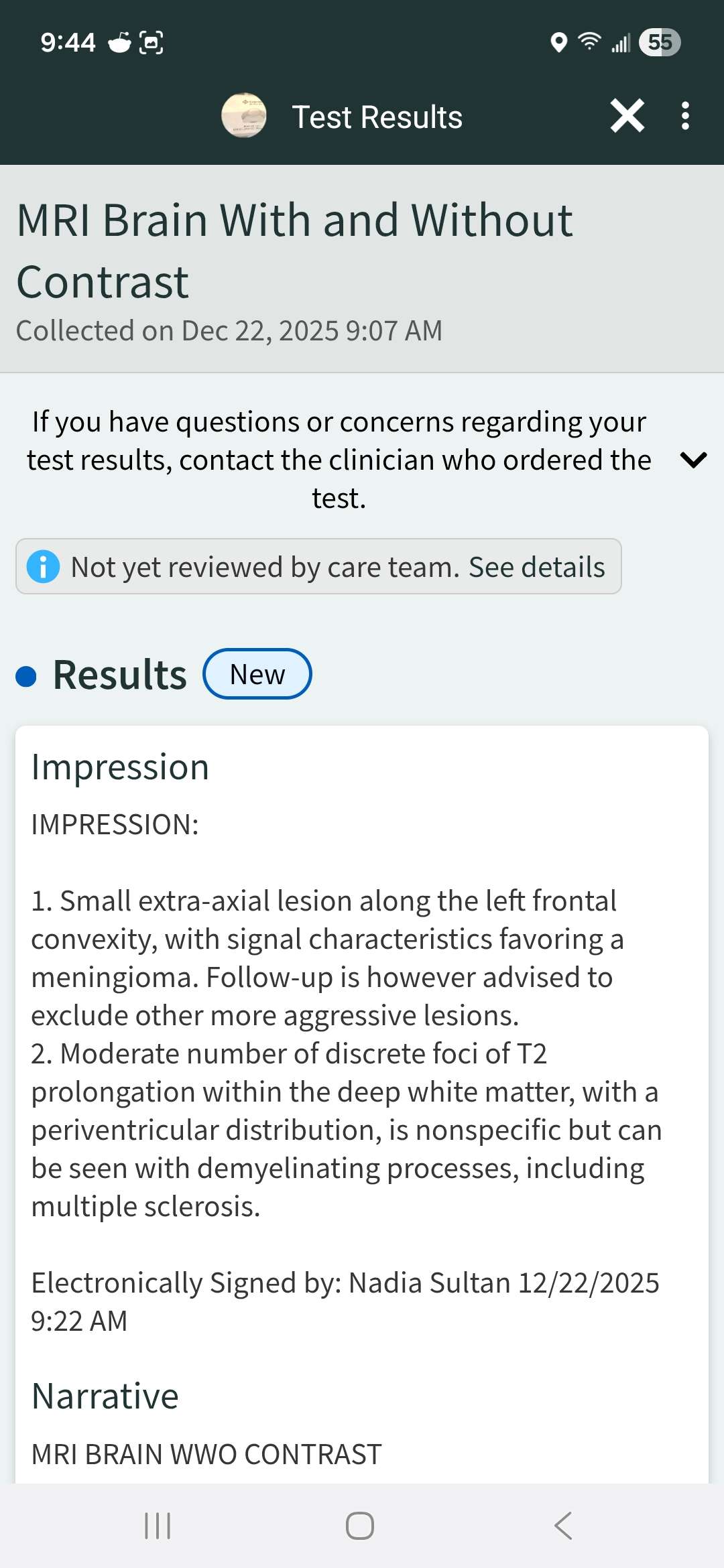Screen dimensions: 724x1568
Task: Tap the 'Test Results' header title
Action: 377,117
